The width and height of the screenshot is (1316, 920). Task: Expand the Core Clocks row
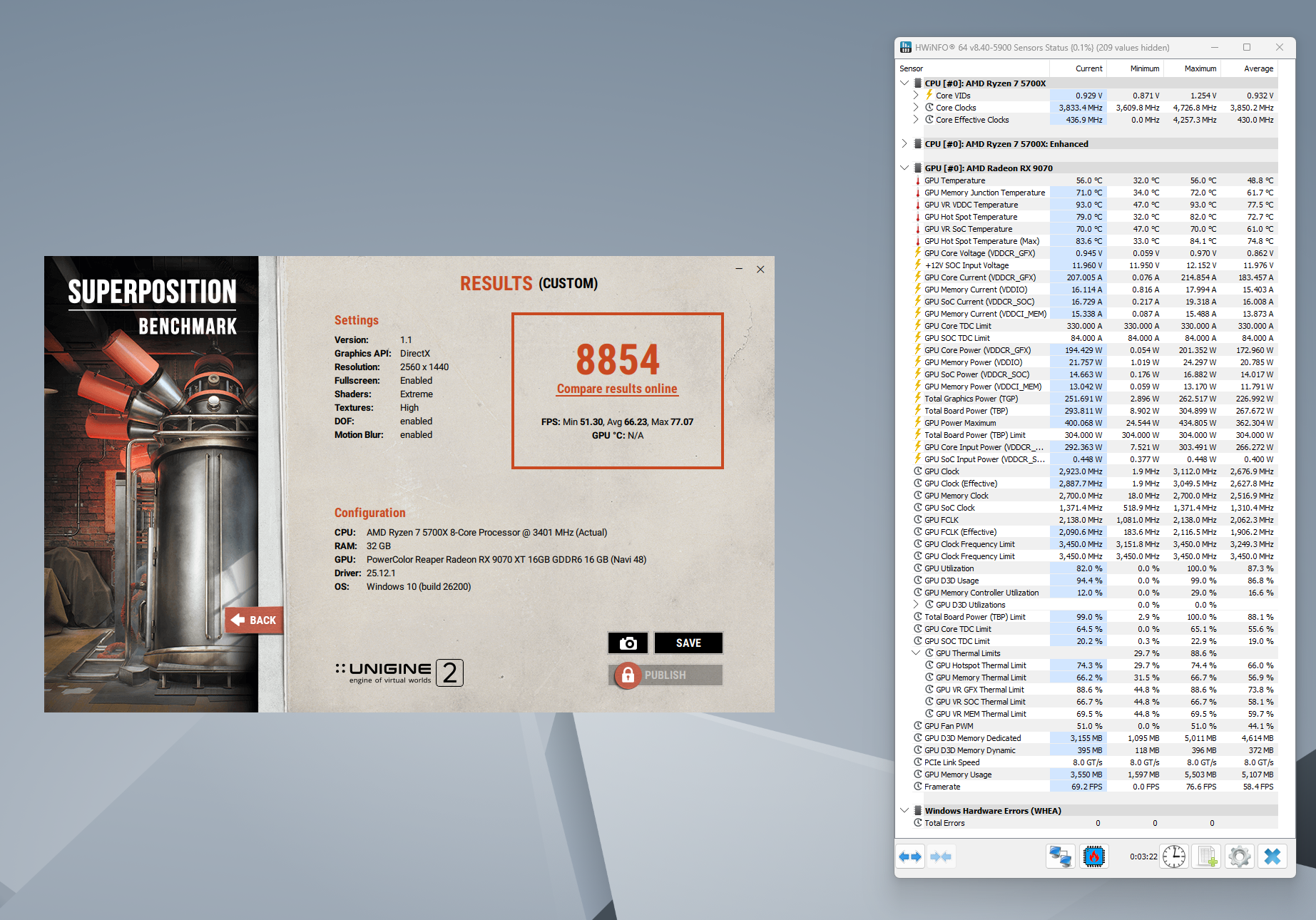click(x=916, y=108)
